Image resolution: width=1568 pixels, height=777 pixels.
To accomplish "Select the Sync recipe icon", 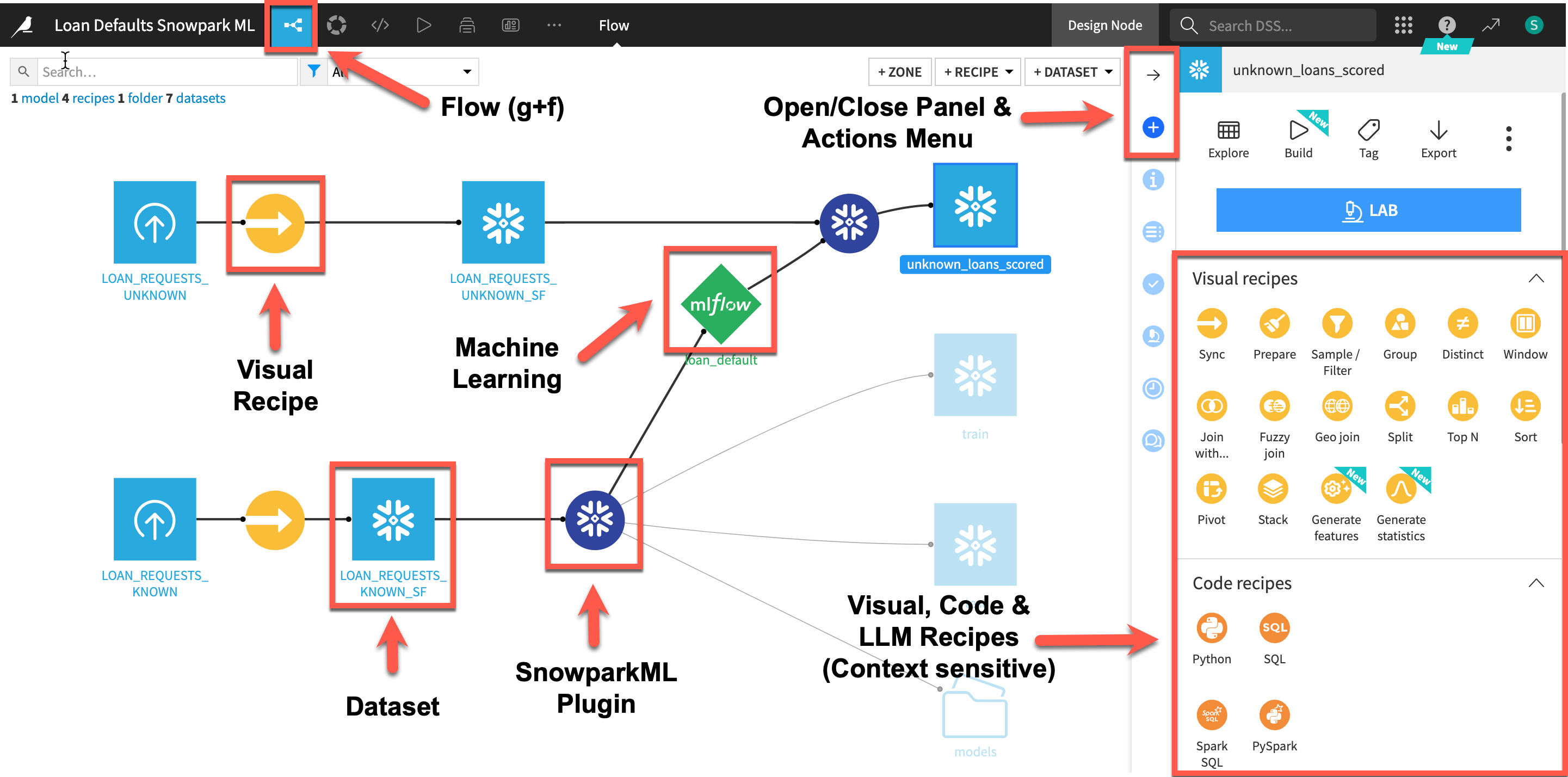I will 1211,324.
